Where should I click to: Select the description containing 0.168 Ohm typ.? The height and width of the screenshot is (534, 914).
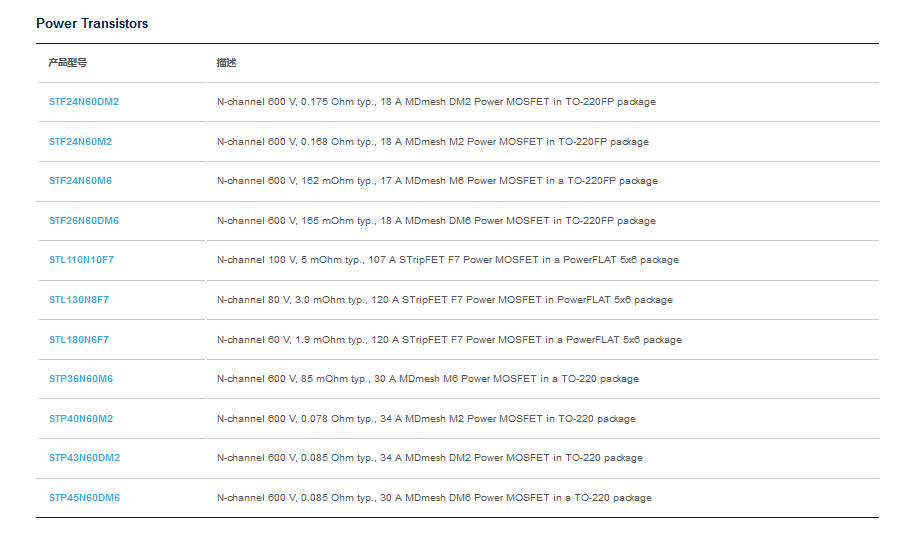tap(433, 142)
